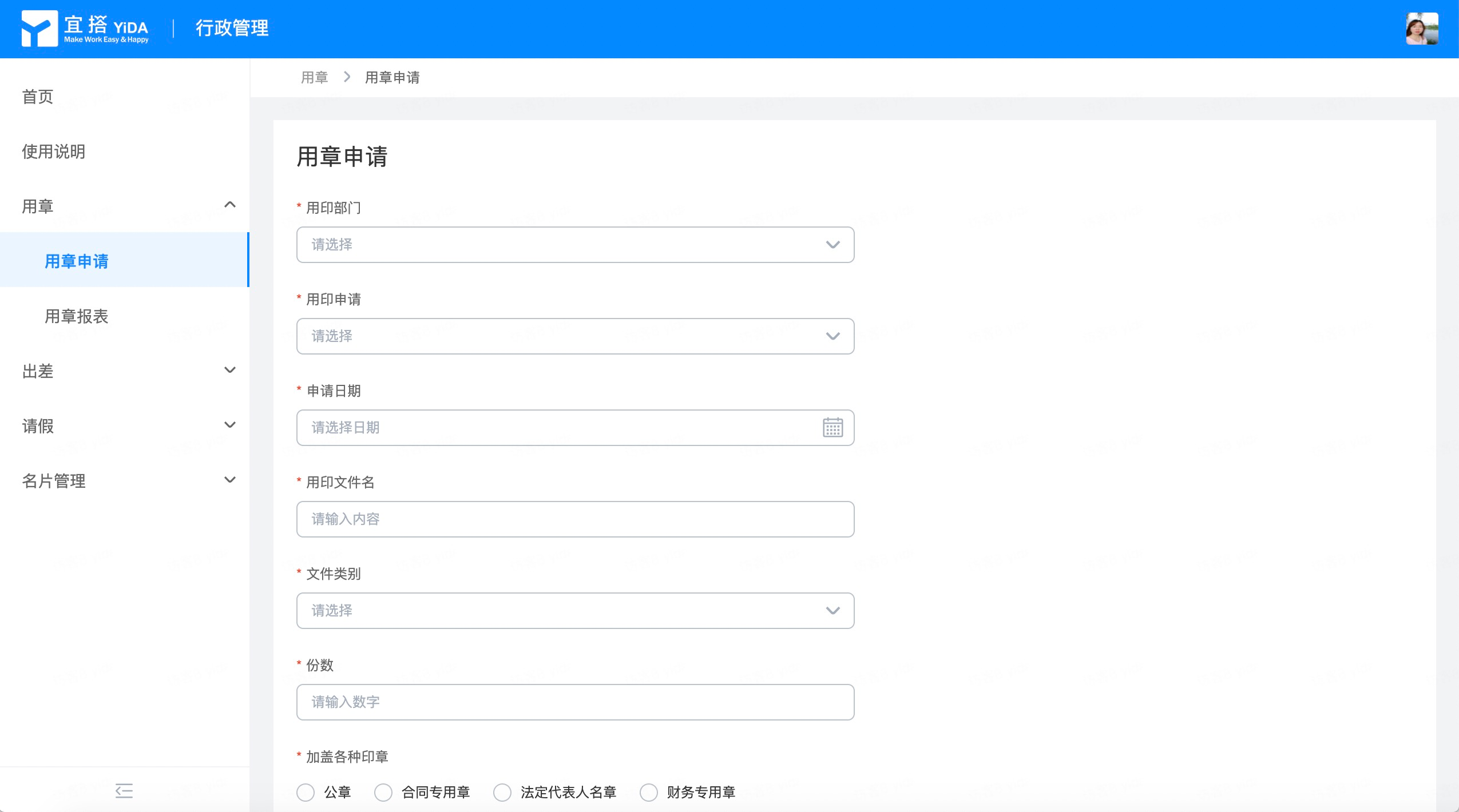
Task: Click the chevron icon in 用印部门 dropdown
Action: pos(832,245)
